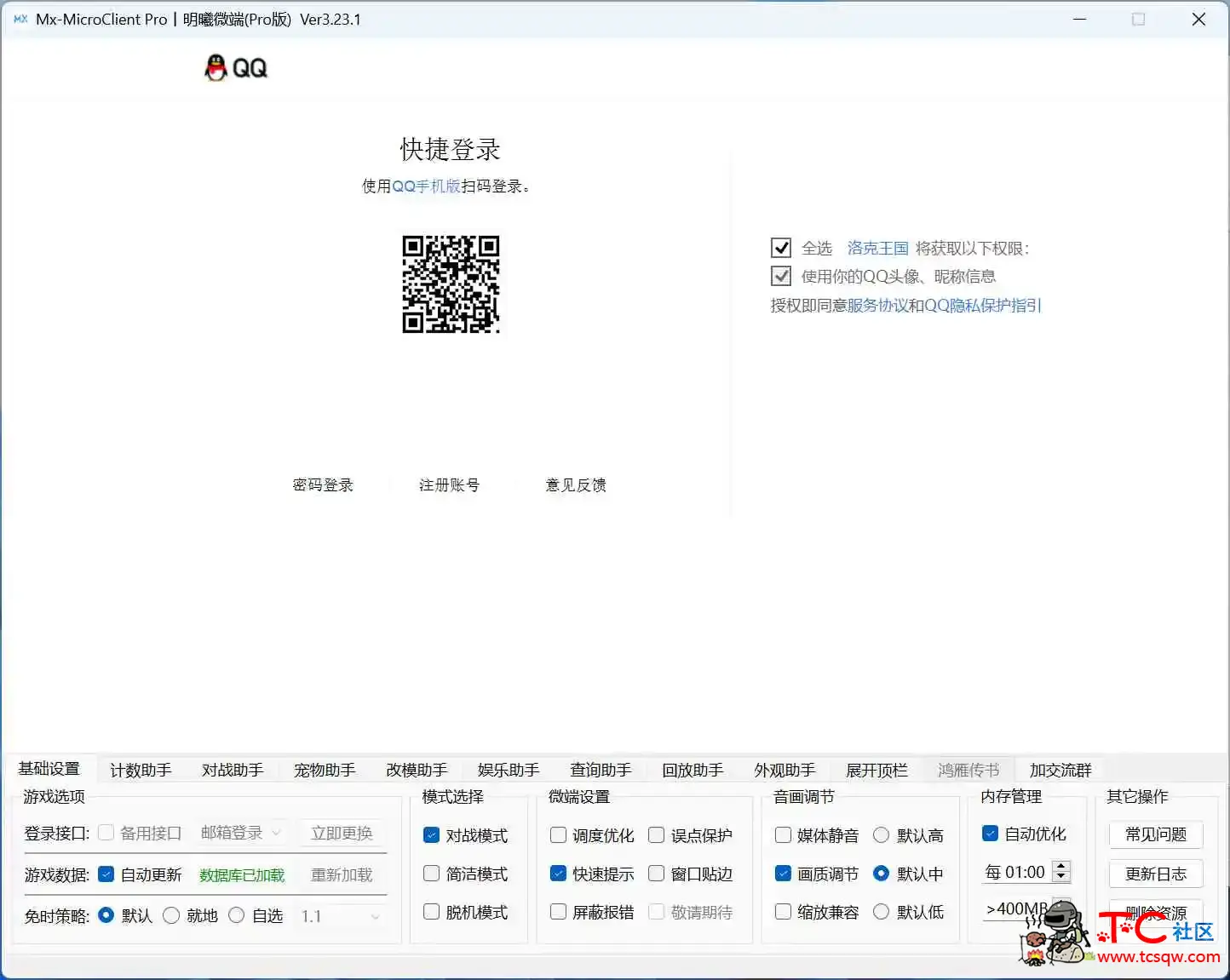The width and height of the screenshot is (1230, 980).
Task: Enable the 调度优化 checkbox
Action: (x=558, y=835)
